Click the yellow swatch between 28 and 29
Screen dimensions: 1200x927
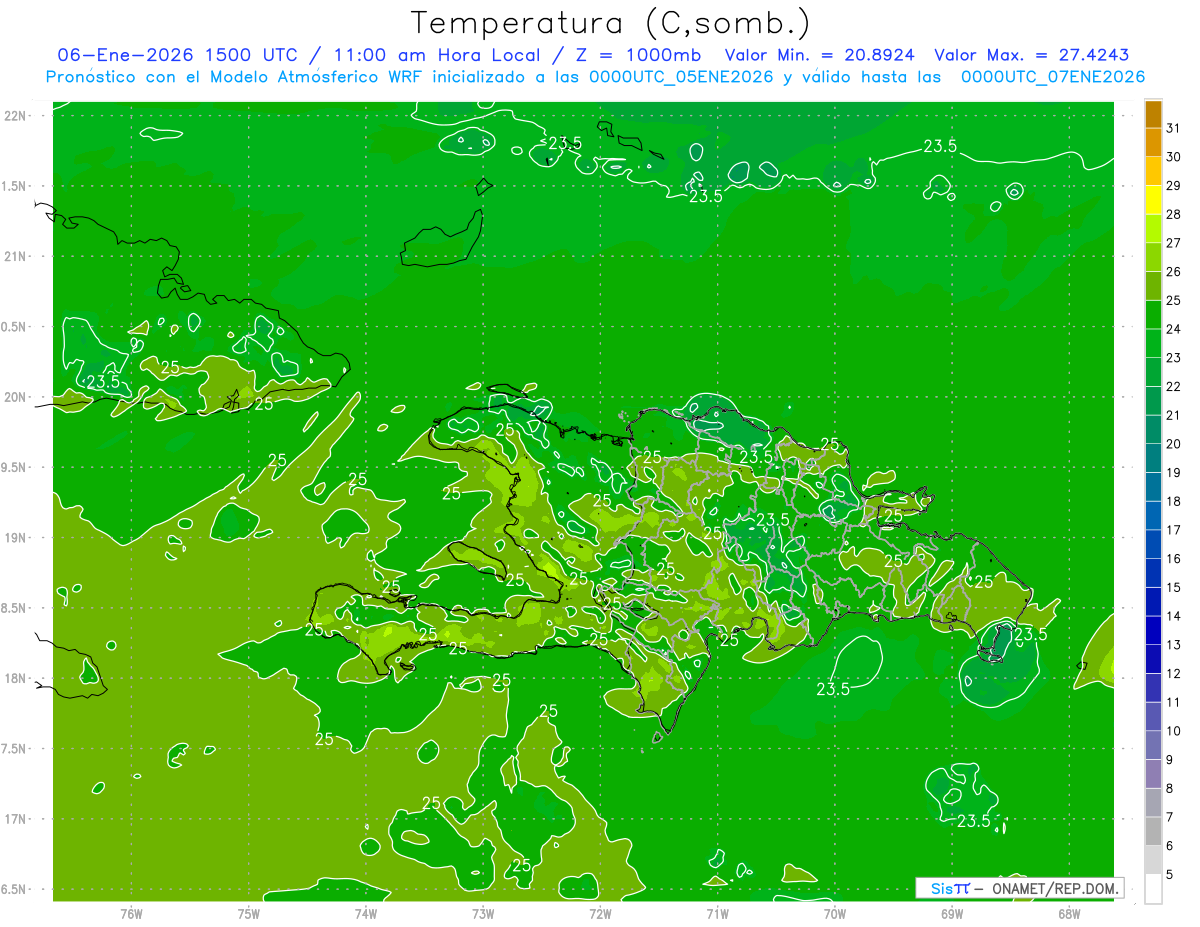[x=1153, y=200]
